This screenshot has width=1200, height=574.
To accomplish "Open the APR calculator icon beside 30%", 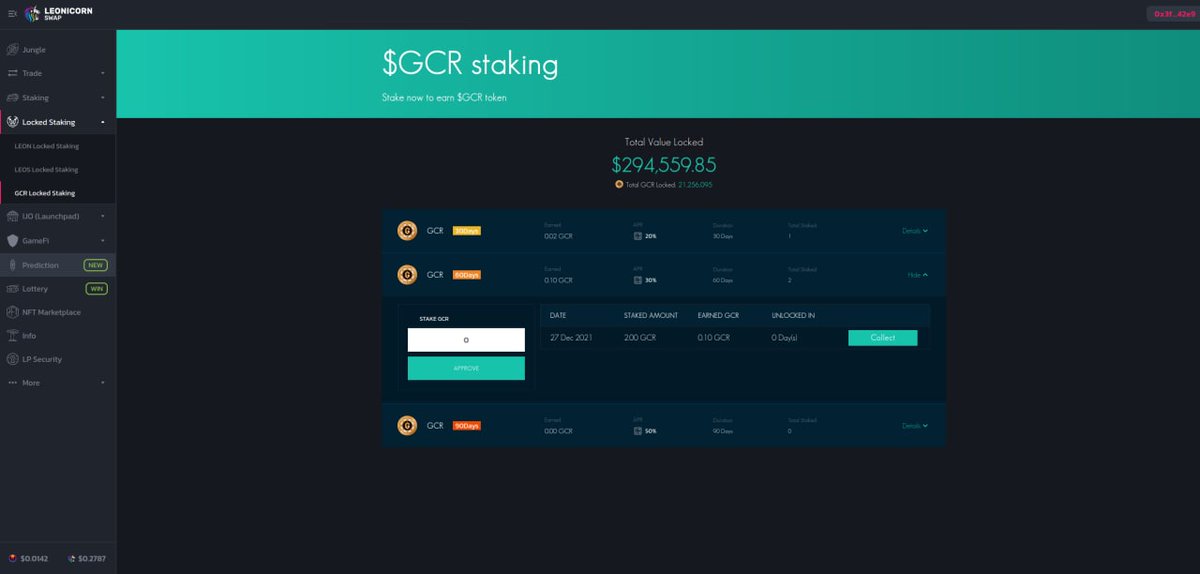I will (638, 280).
